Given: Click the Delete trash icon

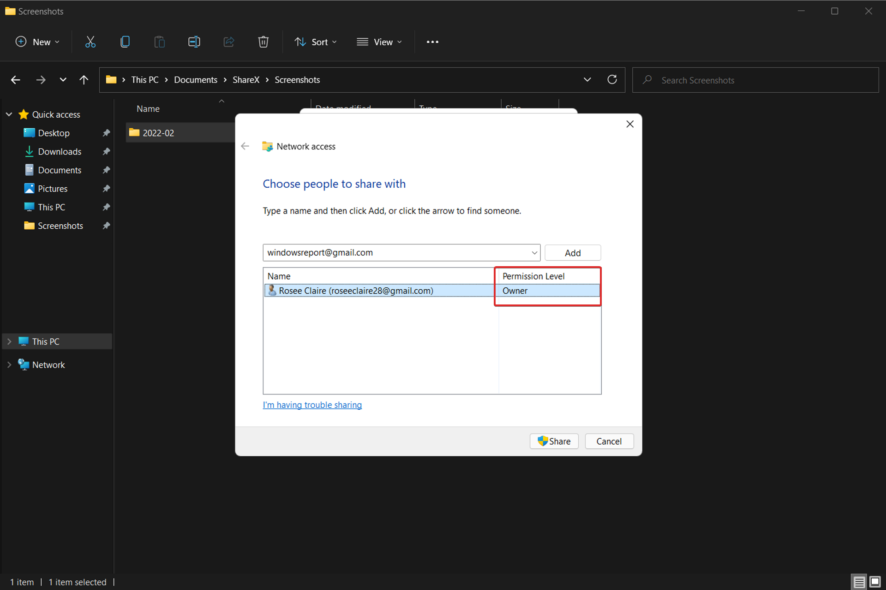Looking at the screenshot, I should [x=263, y=41].
